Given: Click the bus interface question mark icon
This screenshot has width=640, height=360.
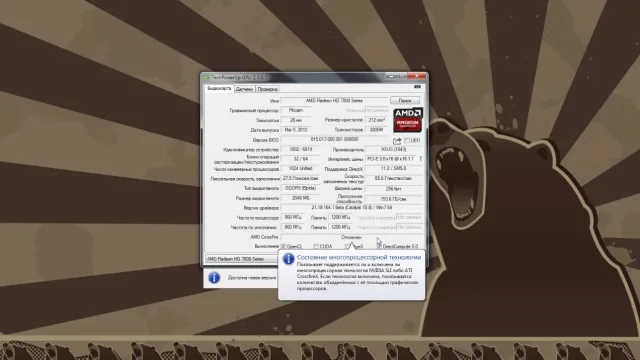Looking at the screenshot, I should (420, 159).
